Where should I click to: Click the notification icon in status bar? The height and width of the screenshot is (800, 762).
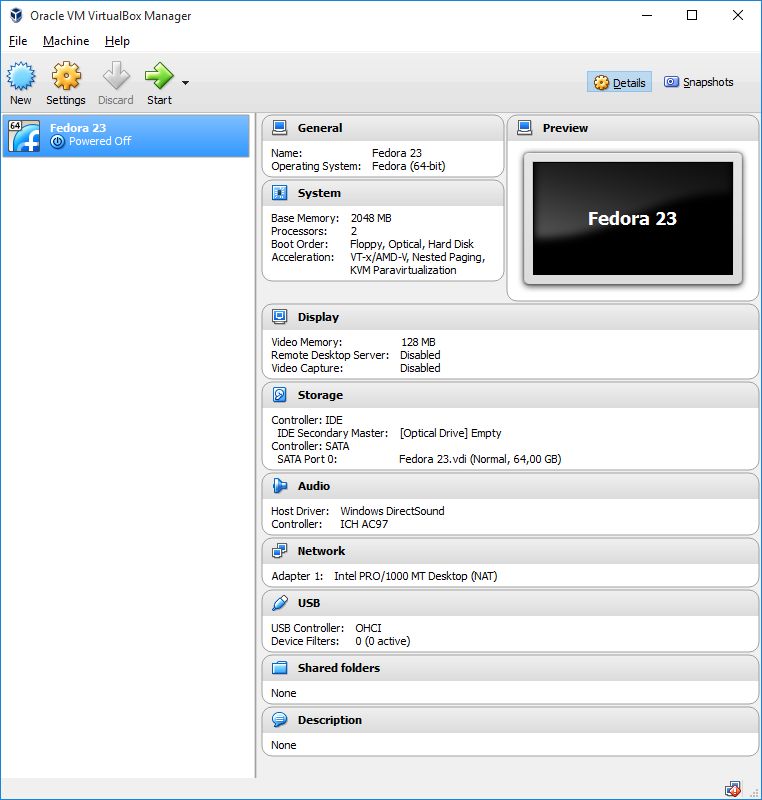click(x=733, y=789)
